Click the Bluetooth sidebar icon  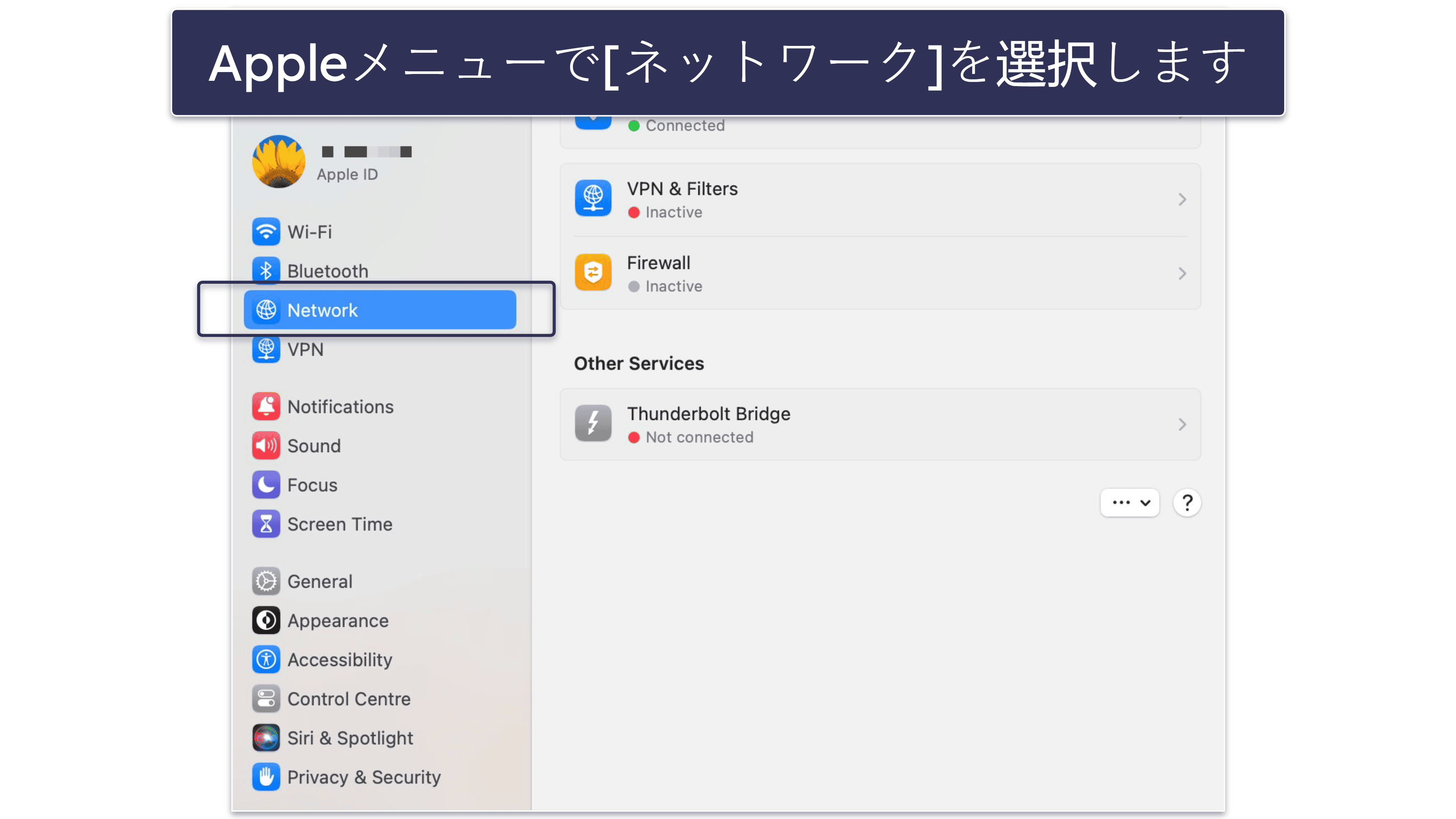click(265, 271)
